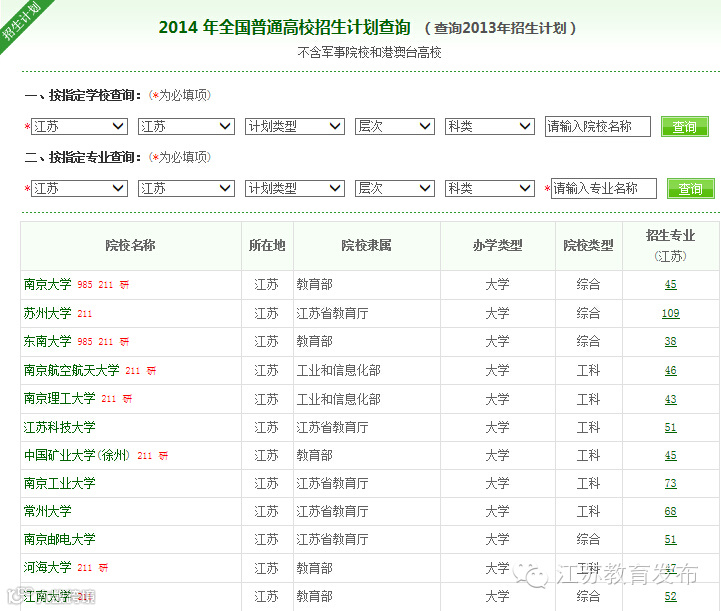Click 江苏科技大学 major count 51

670,428
